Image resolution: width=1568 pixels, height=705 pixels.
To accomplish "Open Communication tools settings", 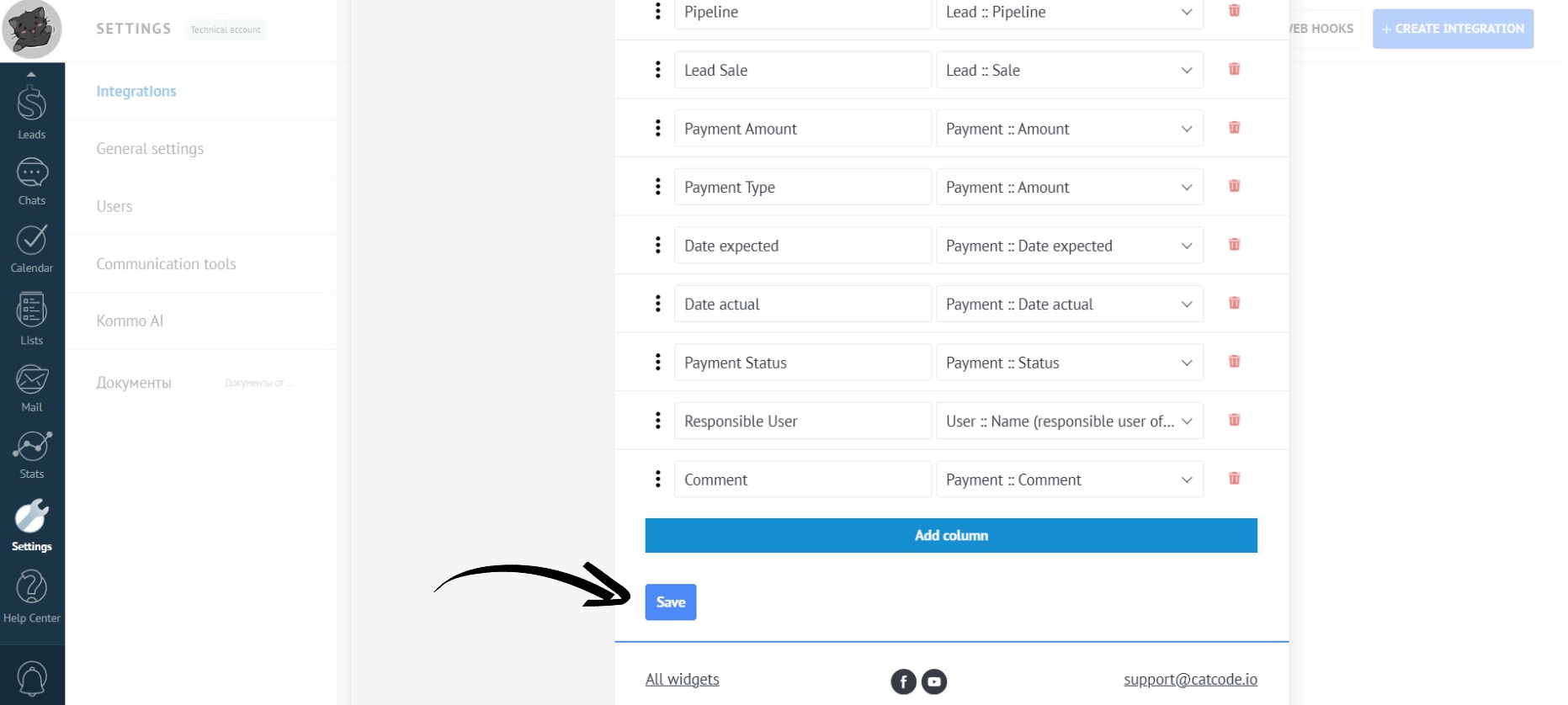I will coord(166,264).
